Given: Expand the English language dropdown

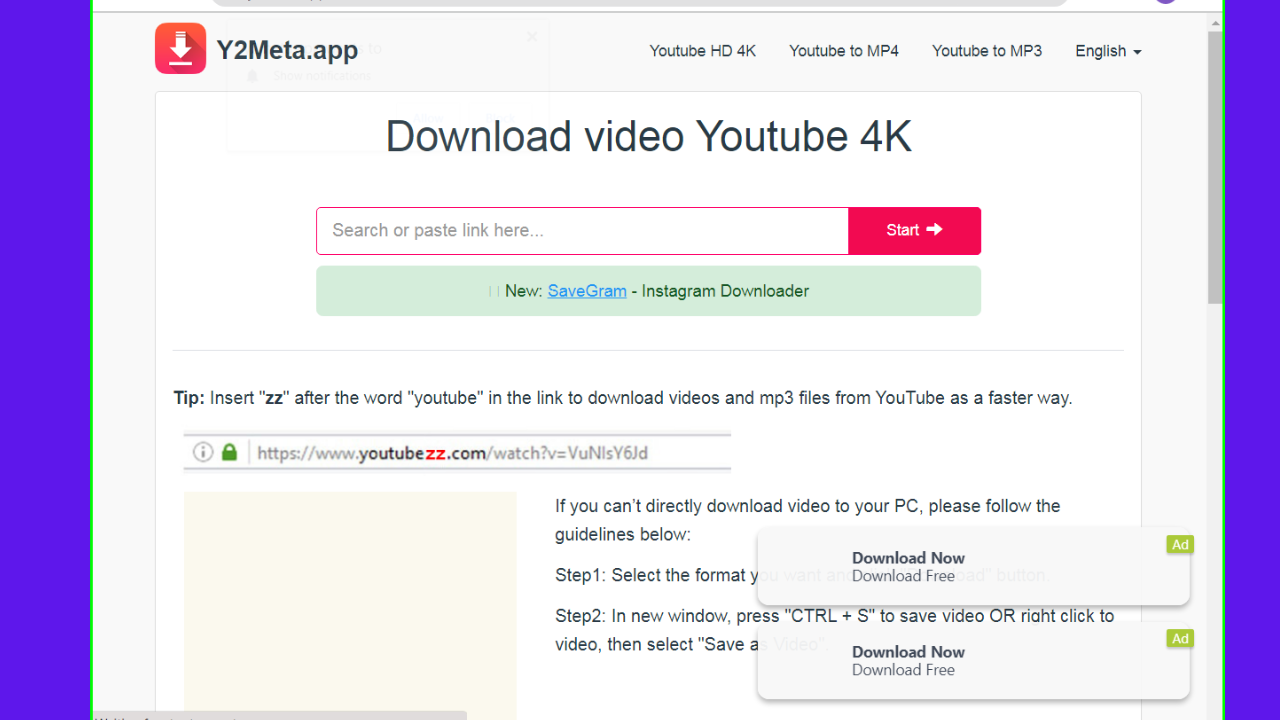Looking at the screenshot, I should click(x=1108, y=51).
